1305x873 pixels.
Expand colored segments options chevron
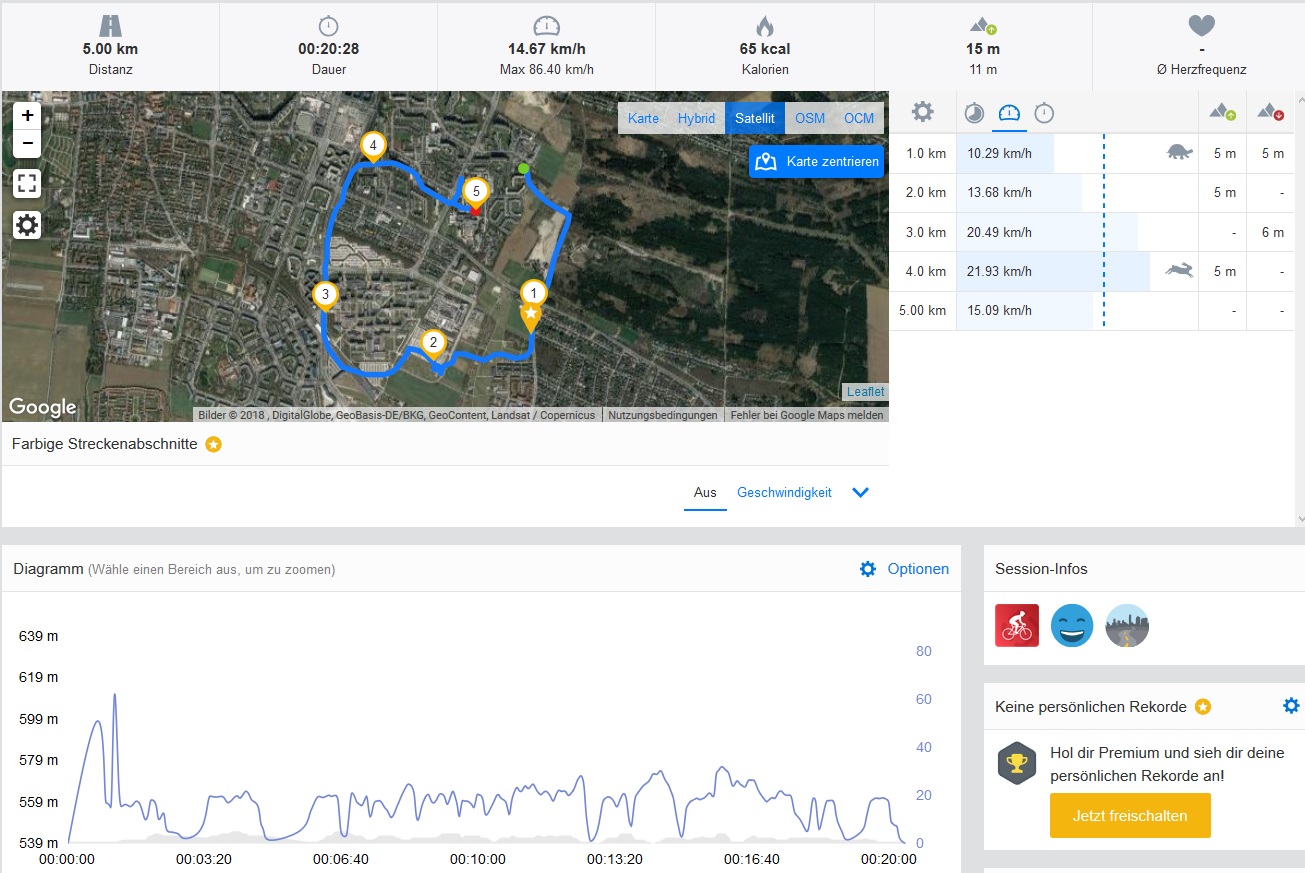(860, 492)
